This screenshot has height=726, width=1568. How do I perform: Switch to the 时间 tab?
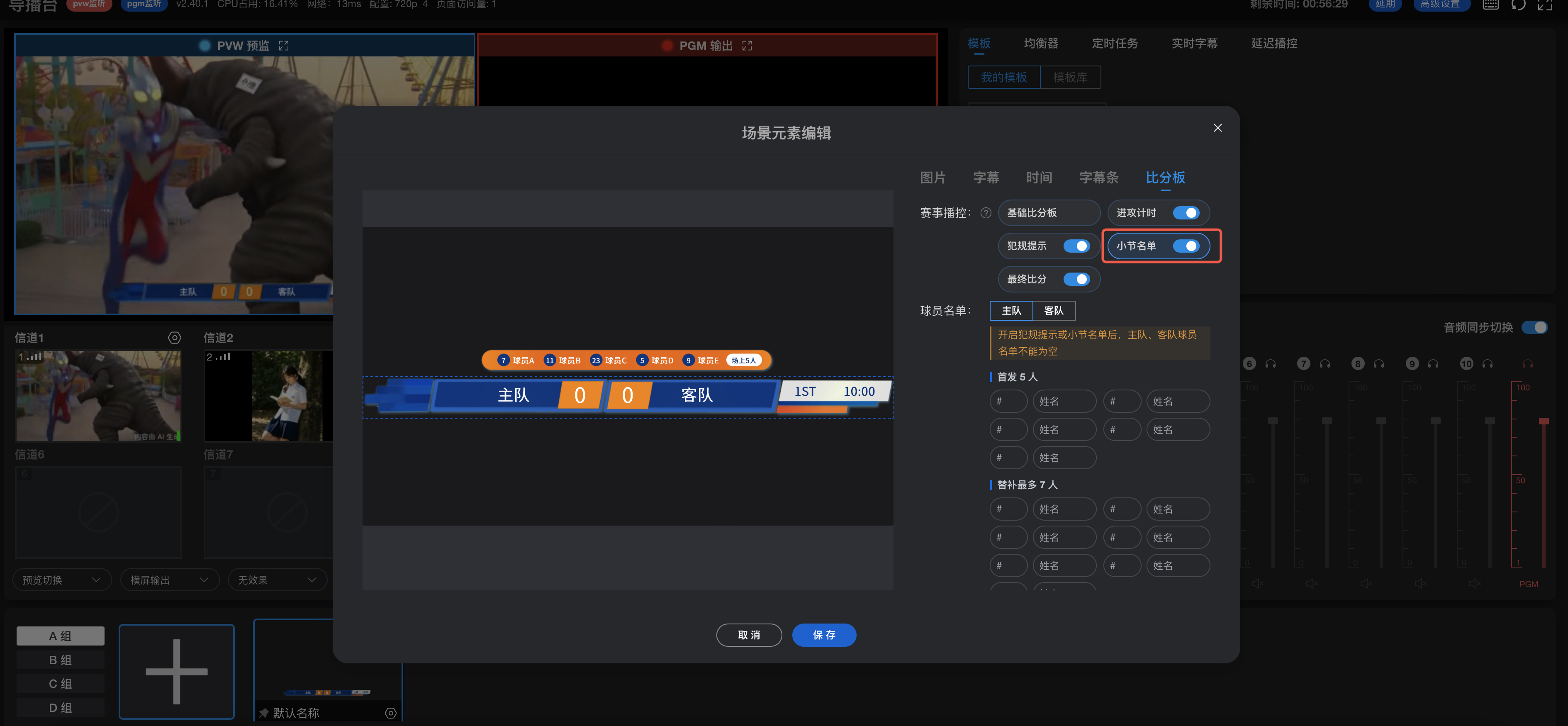[x=1039, y=178]
